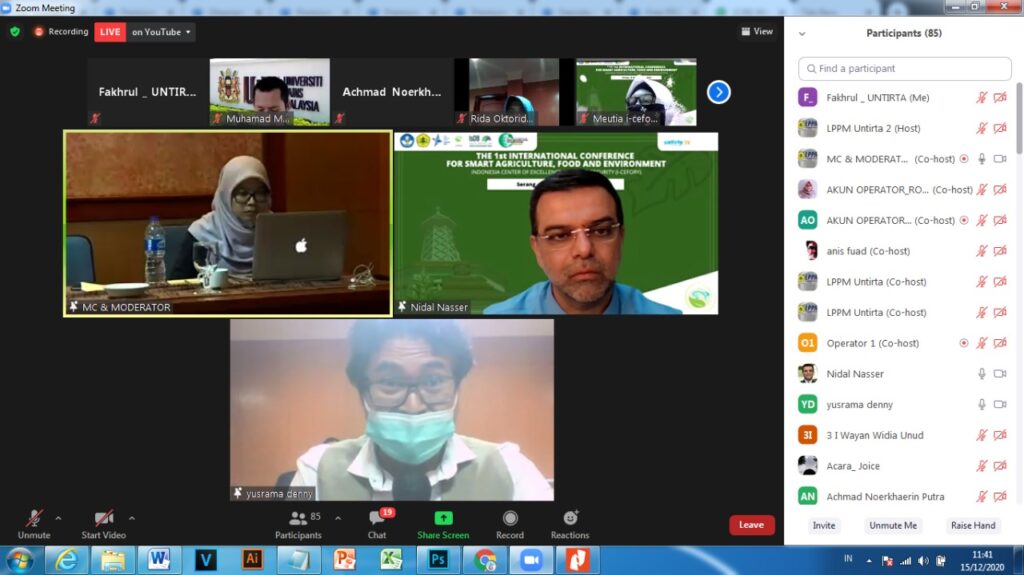Open Windows Start menu
Screen dimensions: 1024x575
point(20,560)
